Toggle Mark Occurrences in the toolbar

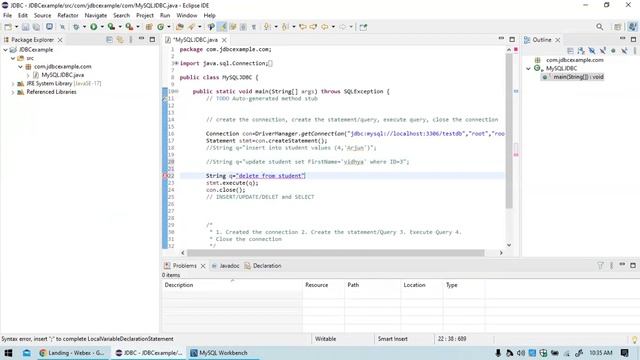(x=222, y=27)
